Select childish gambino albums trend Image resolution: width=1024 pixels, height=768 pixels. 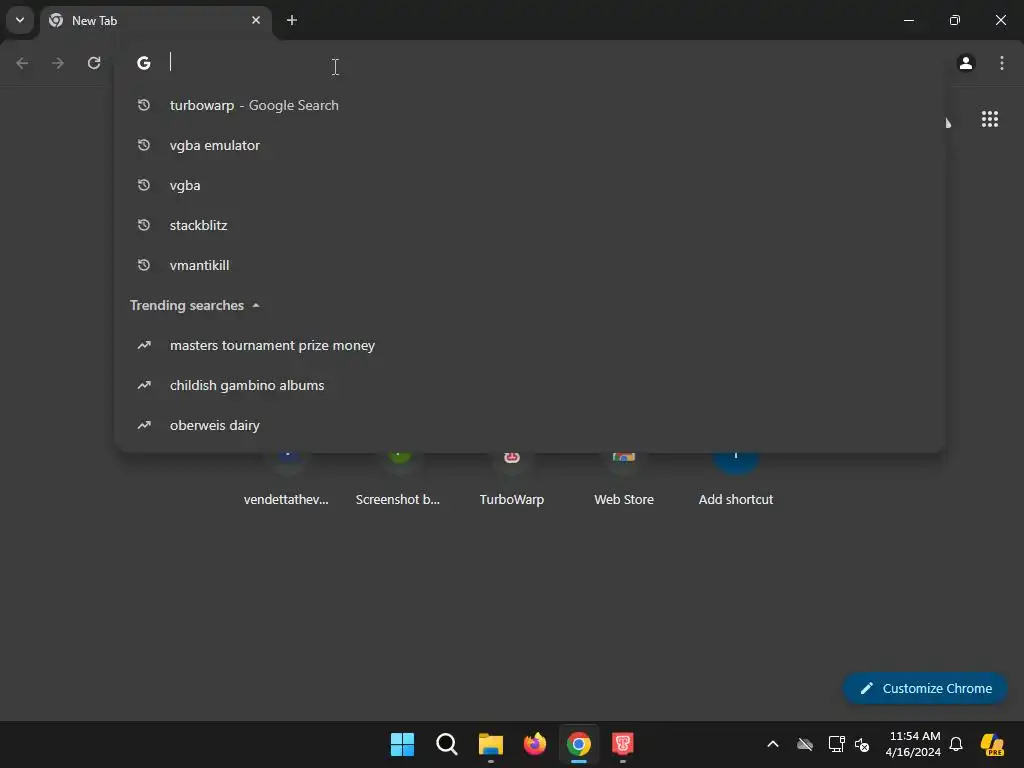pyautogui.click(x=530, y=385)
